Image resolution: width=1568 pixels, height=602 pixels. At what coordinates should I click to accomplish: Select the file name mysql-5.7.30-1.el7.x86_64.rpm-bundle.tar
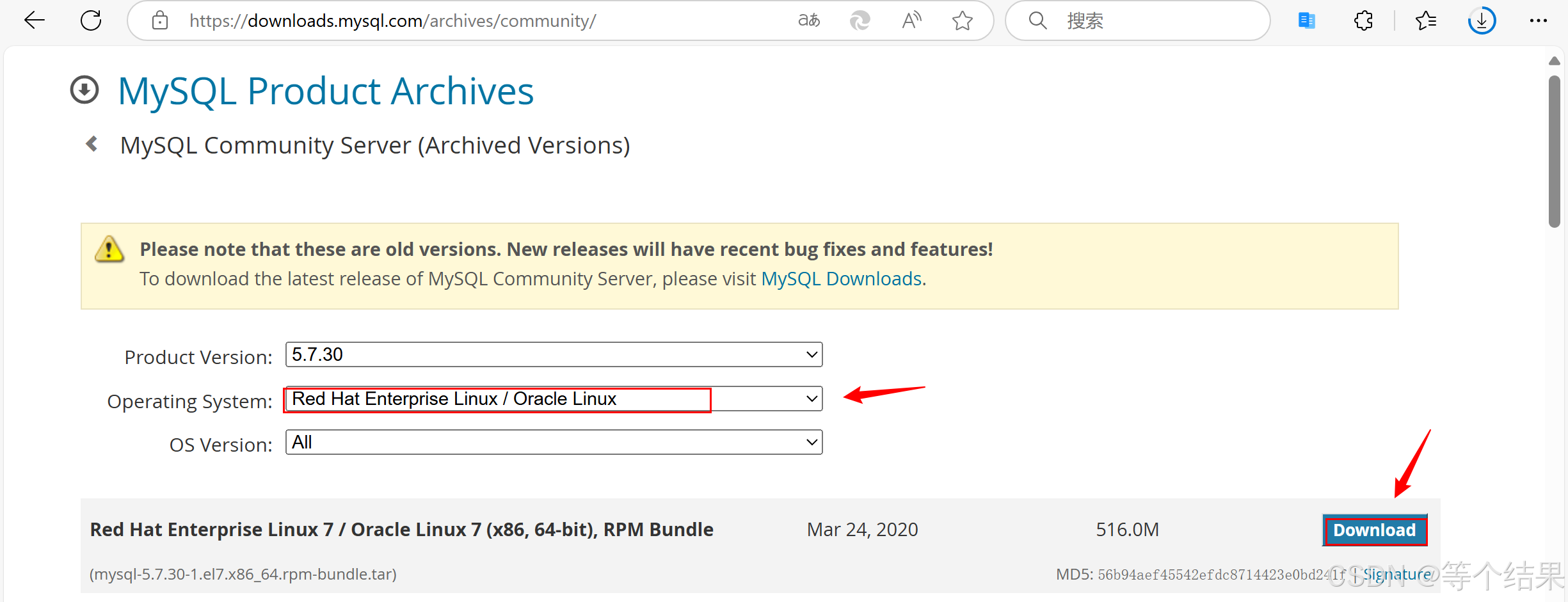coord(243,574)
